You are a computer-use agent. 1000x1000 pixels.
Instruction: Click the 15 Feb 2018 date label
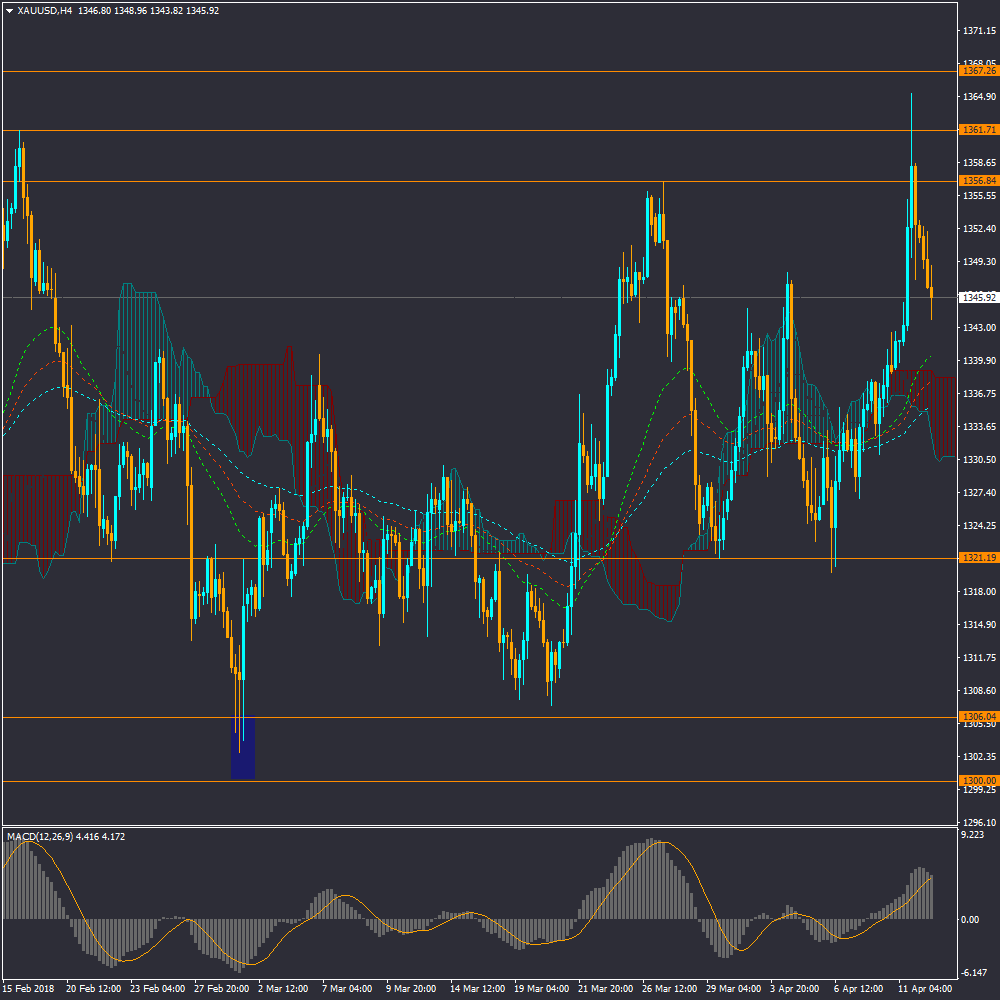coord(30,988)
